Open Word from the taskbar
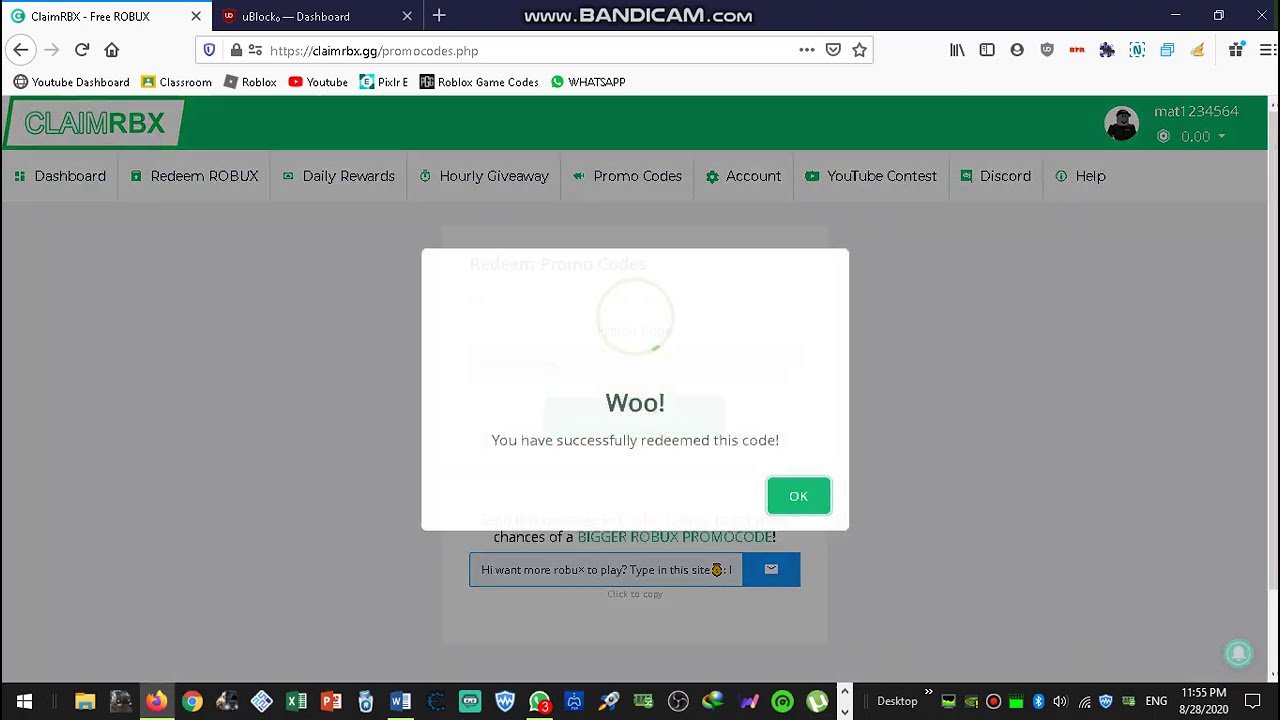The height and width of the screenshot is (720, 1280). [400, 702]
